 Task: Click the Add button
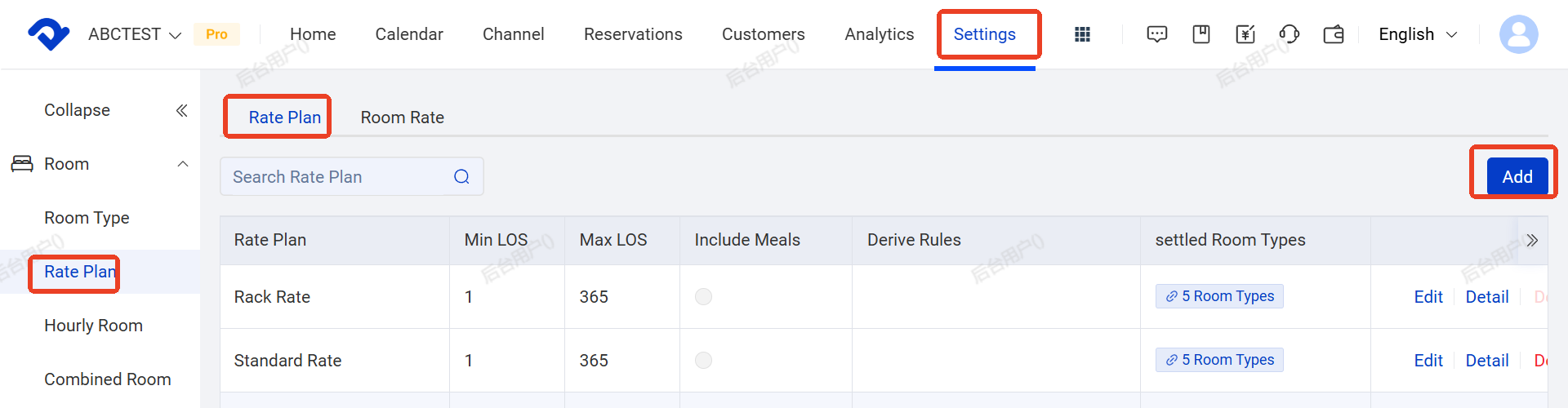(x=1517, y=176)
